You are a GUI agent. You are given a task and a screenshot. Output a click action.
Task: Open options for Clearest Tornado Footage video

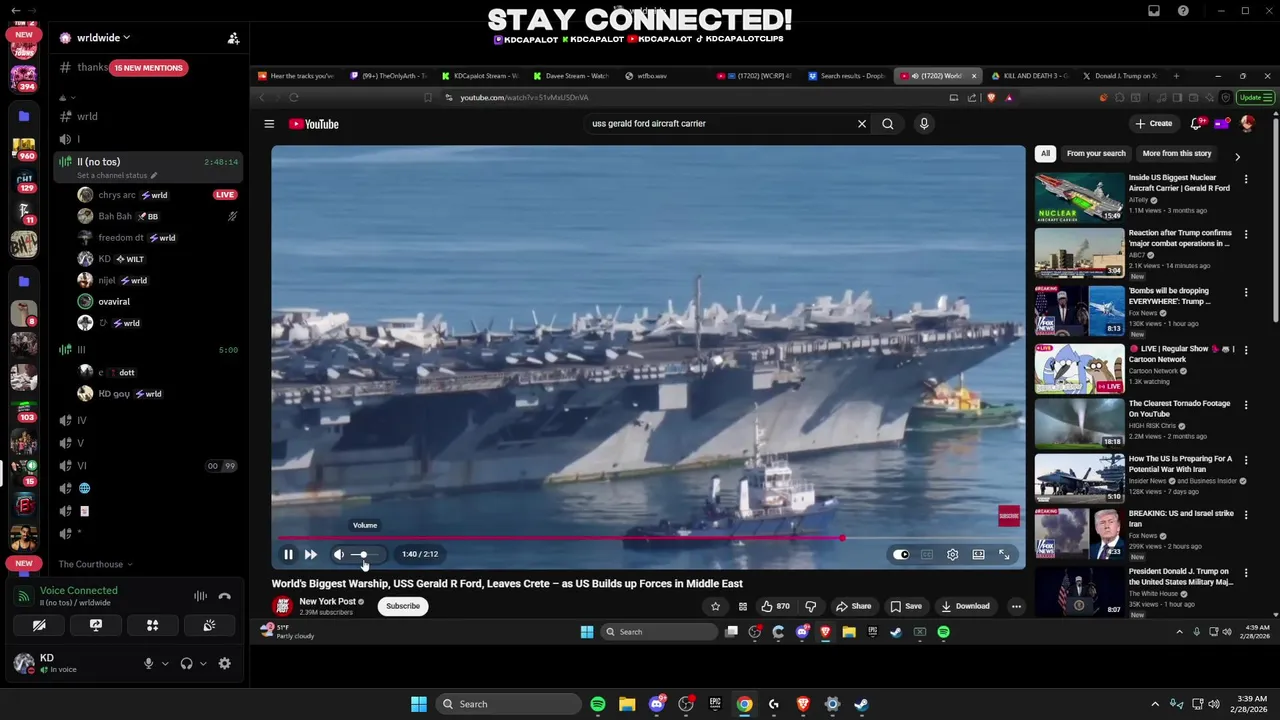pos(1246,405)
